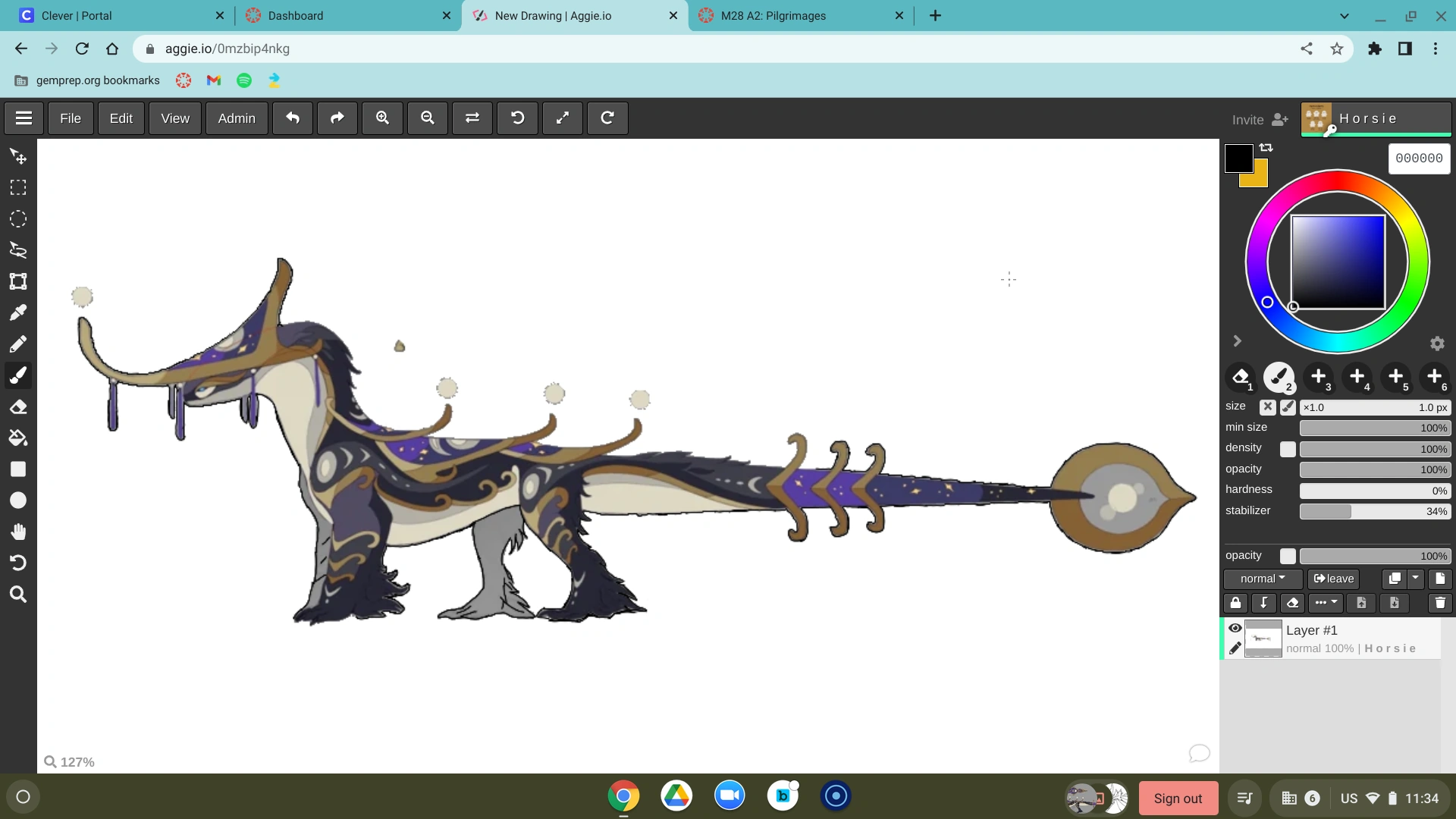Activate the Hand pan tool
This screenshot has height=819, width=1456.
[x=18, y=531]
